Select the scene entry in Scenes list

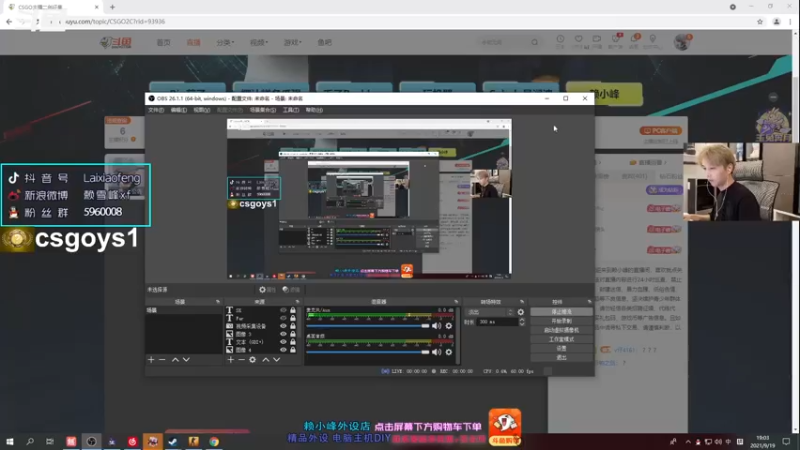(184, 310)
